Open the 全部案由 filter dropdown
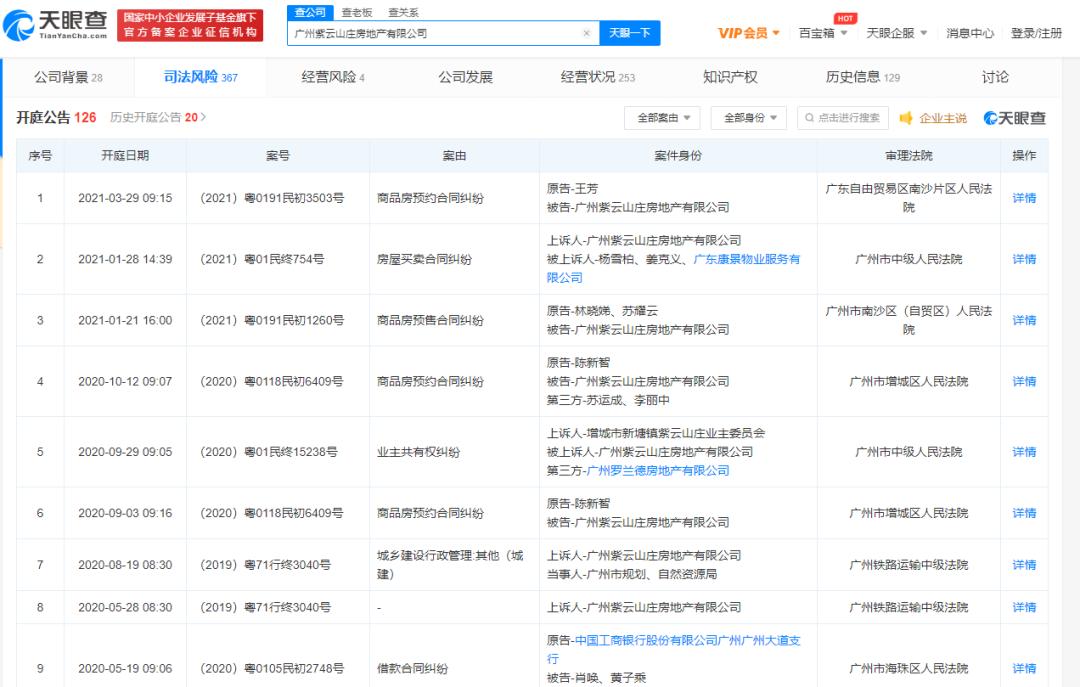 point(661,117)
